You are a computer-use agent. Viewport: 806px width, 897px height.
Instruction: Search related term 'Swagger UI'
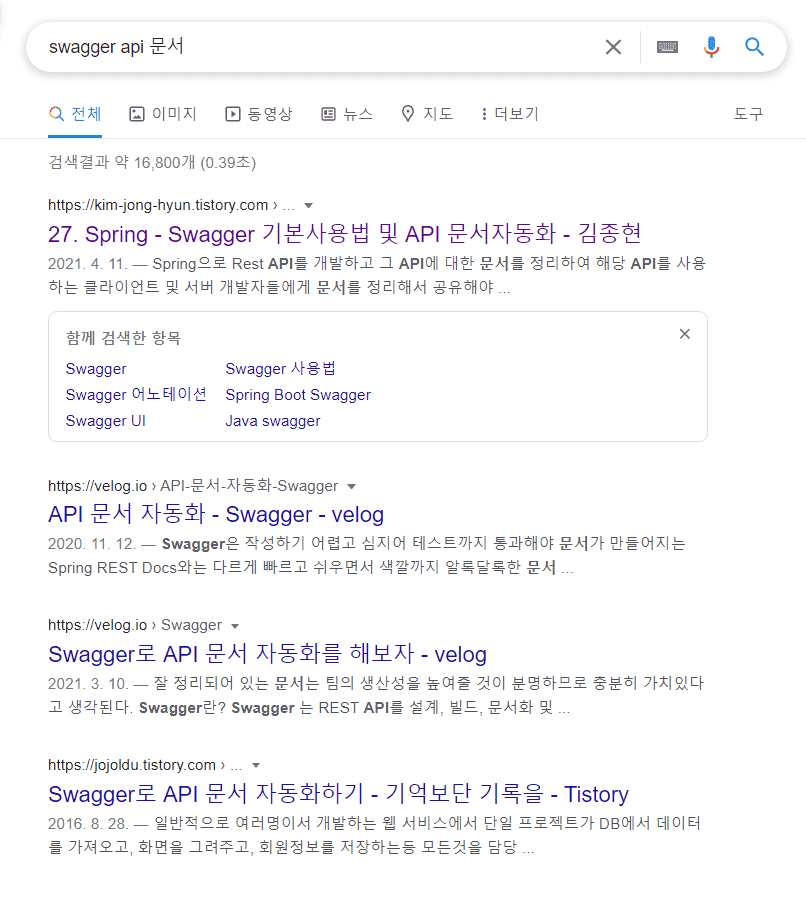click(x=106, y=421)
